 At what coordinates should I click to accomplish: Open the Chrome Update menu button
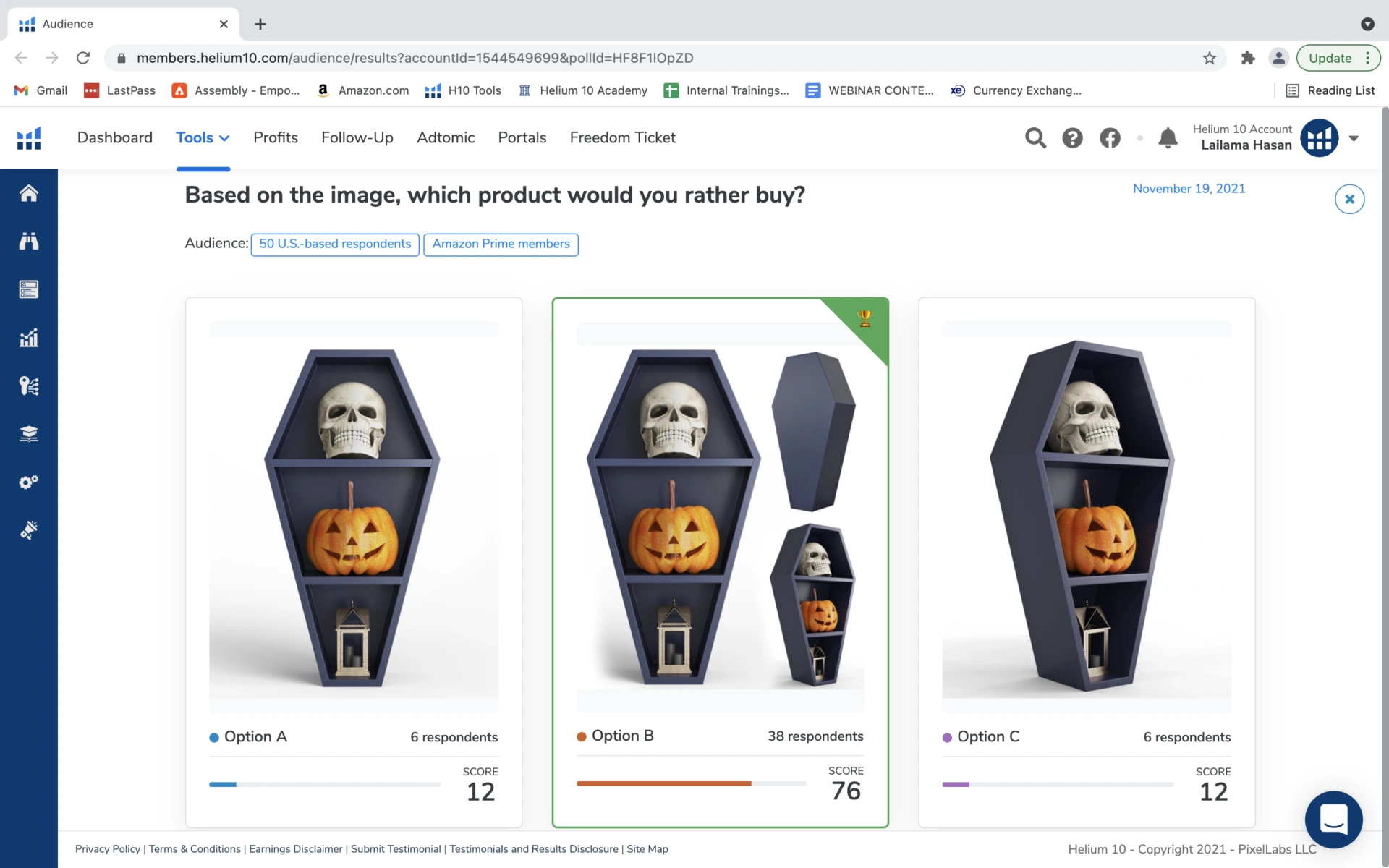[x=1338, y=58]
